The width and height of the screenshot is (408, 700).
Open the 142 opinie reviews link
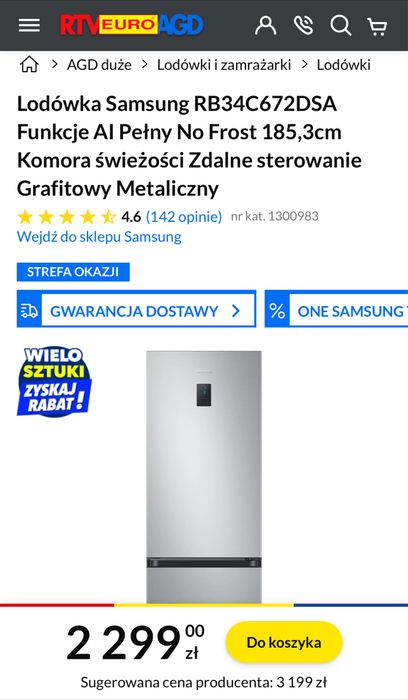pyautogui.click(x=184, y=217)
